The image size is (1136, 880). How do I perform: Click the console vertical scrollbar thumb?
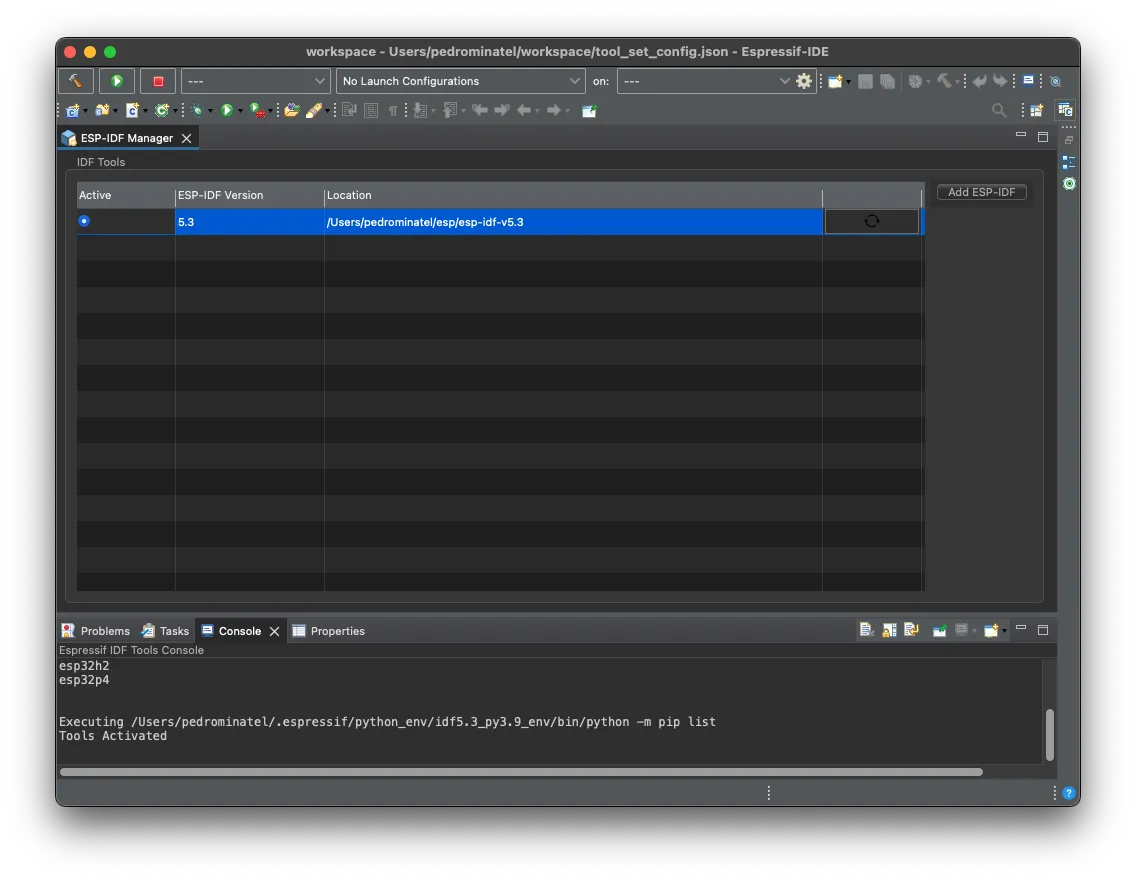click(x=1049, y=735)
